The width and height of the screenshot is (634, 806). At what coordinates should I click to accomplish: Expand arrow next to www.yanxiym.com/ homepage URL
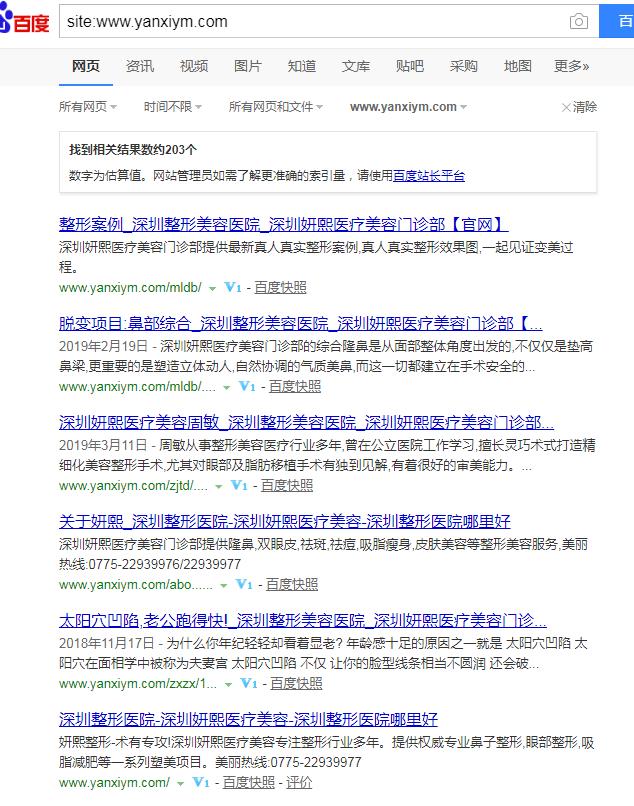click(180, 783)
